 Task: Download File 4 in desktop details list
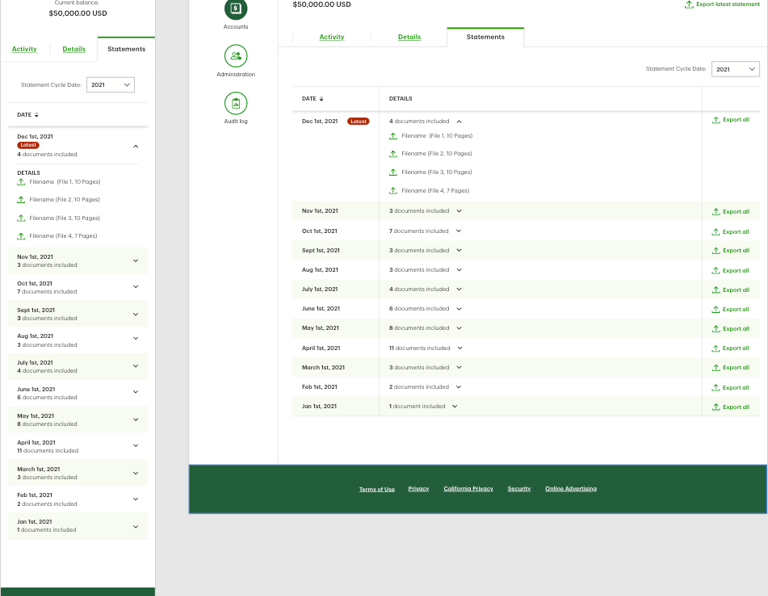(x=393, y=191)
